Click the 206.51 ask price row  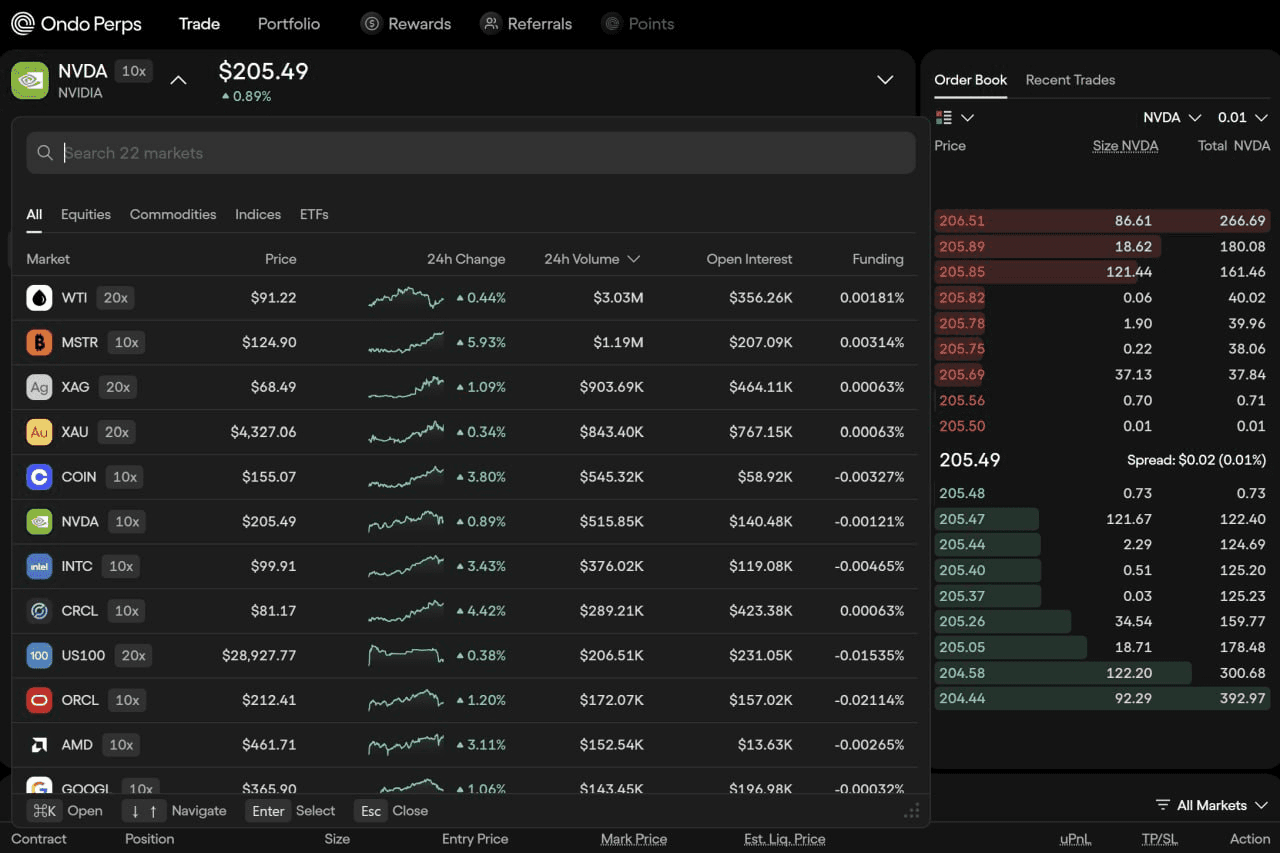1102,221
